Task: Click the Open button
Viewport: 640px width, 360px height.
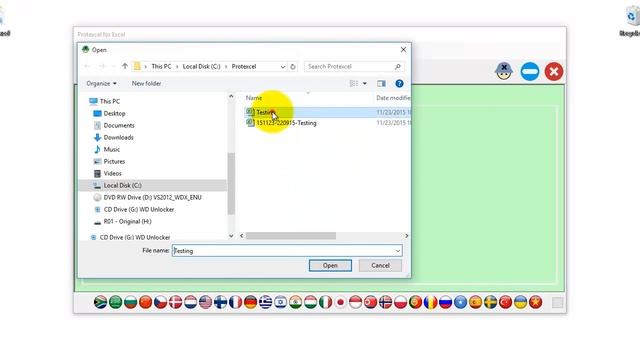Action: (330, 265)
